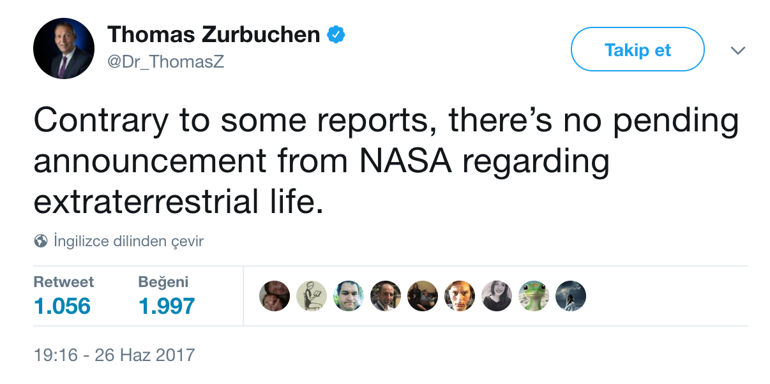Viewport: 770px width, 384px height.
Task: Open the Thomas Zurbuchen name link
Action: (214, 34)
